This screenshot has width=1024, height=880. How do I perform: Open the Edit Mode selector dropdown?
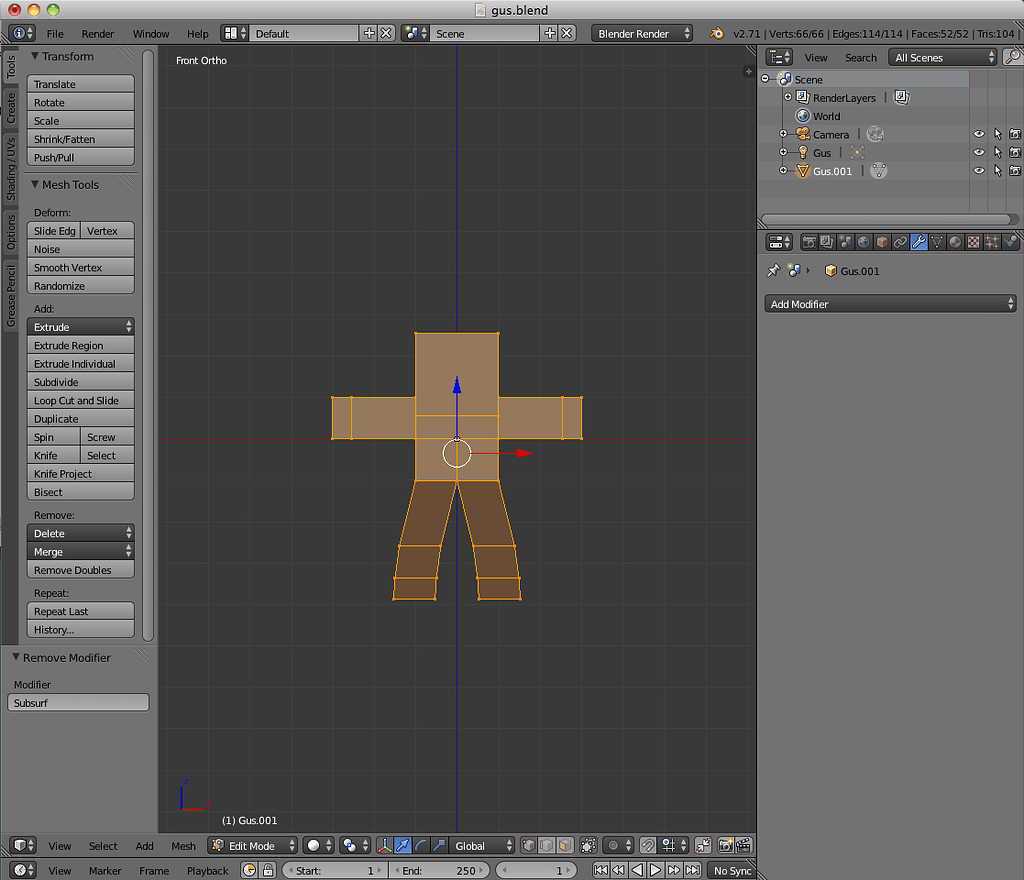tap(253, 845)
